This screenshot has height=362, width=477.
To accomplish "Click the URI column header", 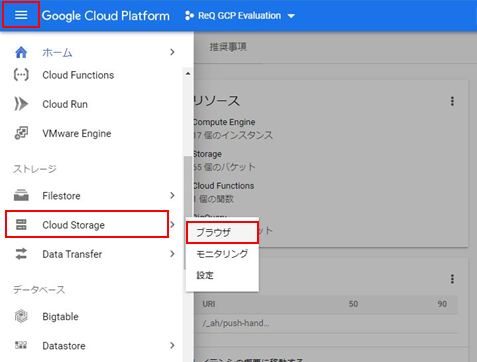I will [x=209, y=304].
